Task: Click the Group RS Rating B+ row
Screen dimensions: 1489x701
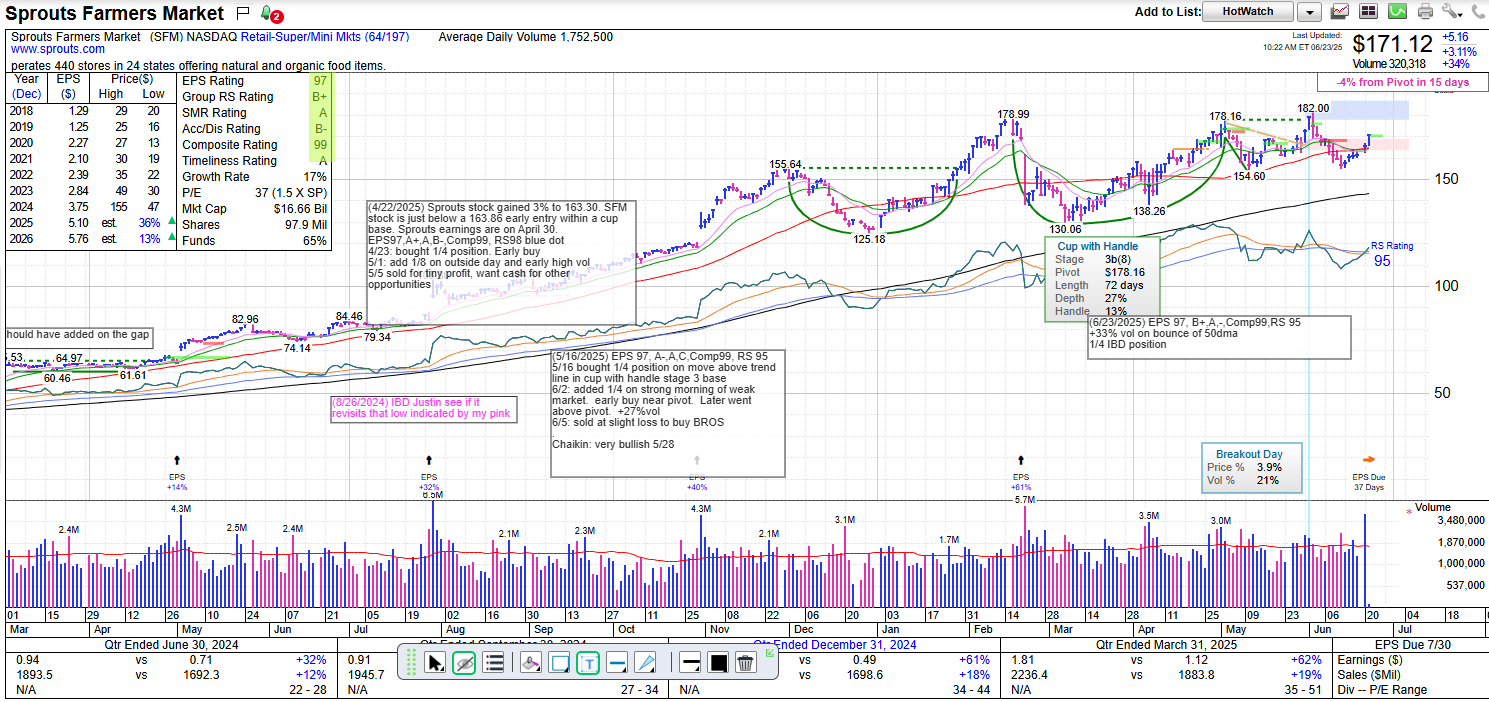Action: tap(254, 97)
